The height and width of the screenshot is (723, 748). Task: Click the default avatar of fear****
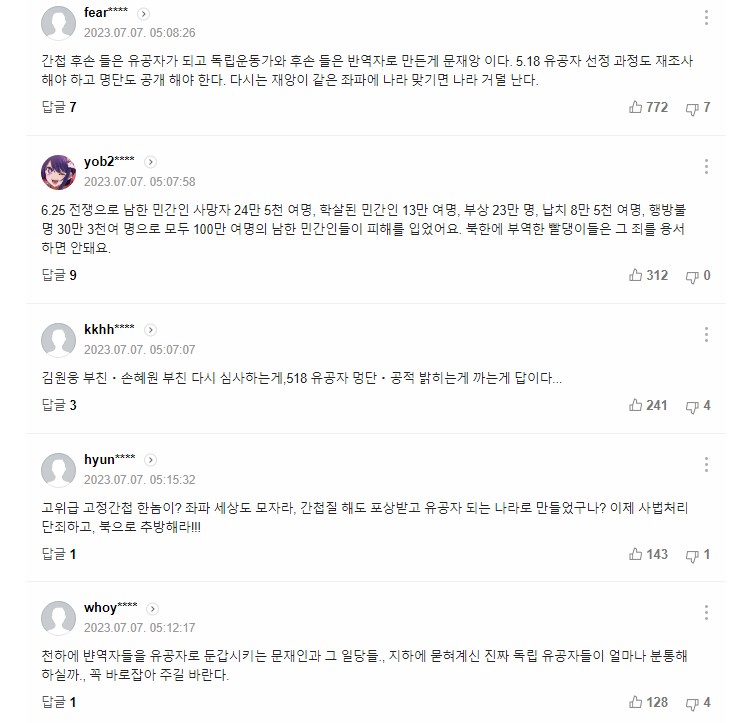click(x=59, y=22)
